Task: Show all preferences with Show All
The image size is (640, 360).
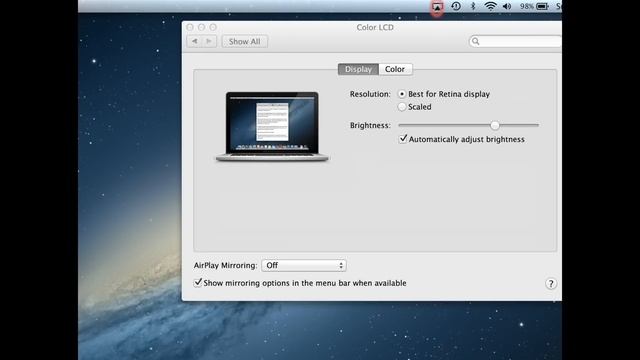Action: tap(244, 41)
